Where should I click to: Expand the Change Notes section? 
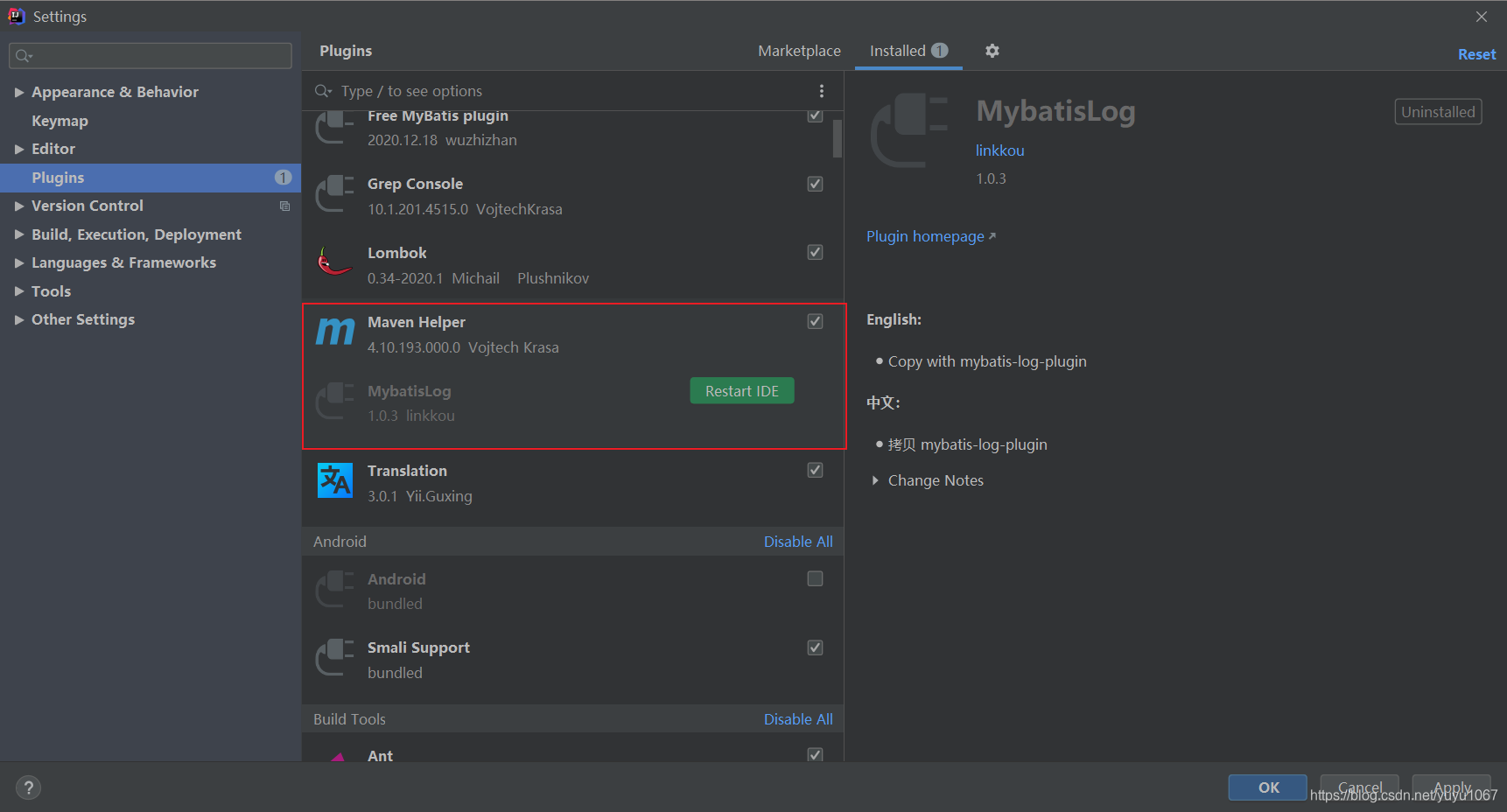(875, 479)
